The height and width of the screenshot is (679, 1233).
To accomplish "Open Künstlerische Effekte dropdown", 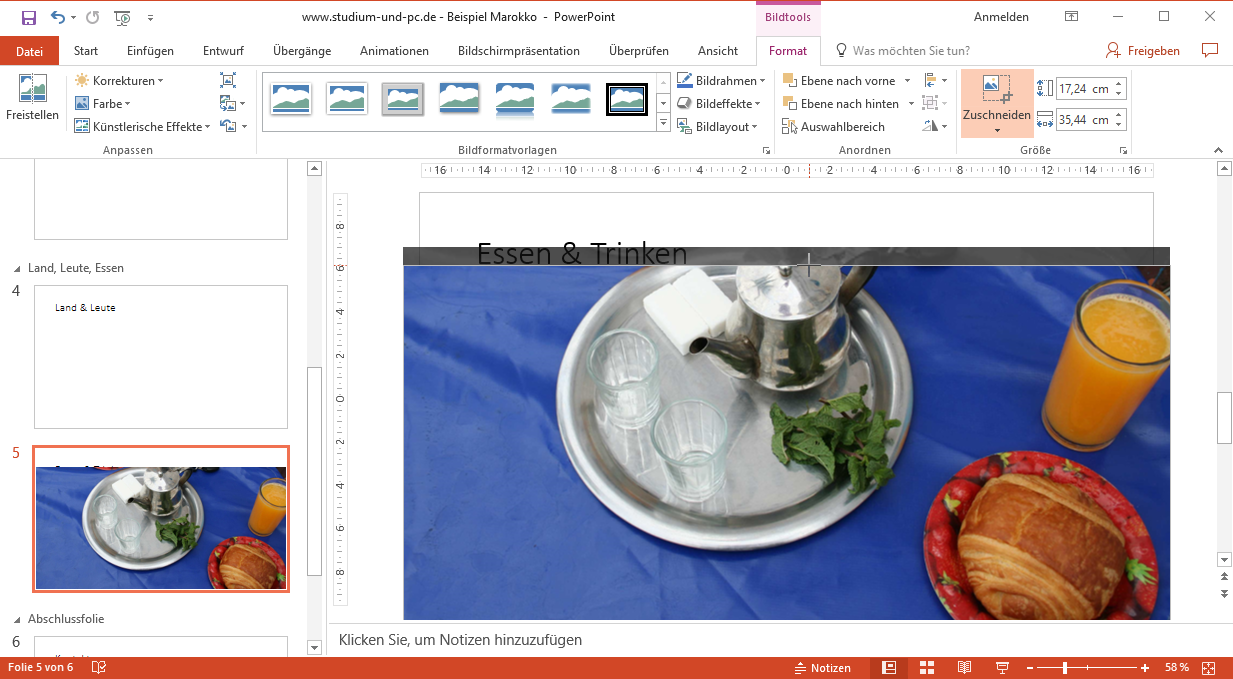I will [x=142, y=126].
